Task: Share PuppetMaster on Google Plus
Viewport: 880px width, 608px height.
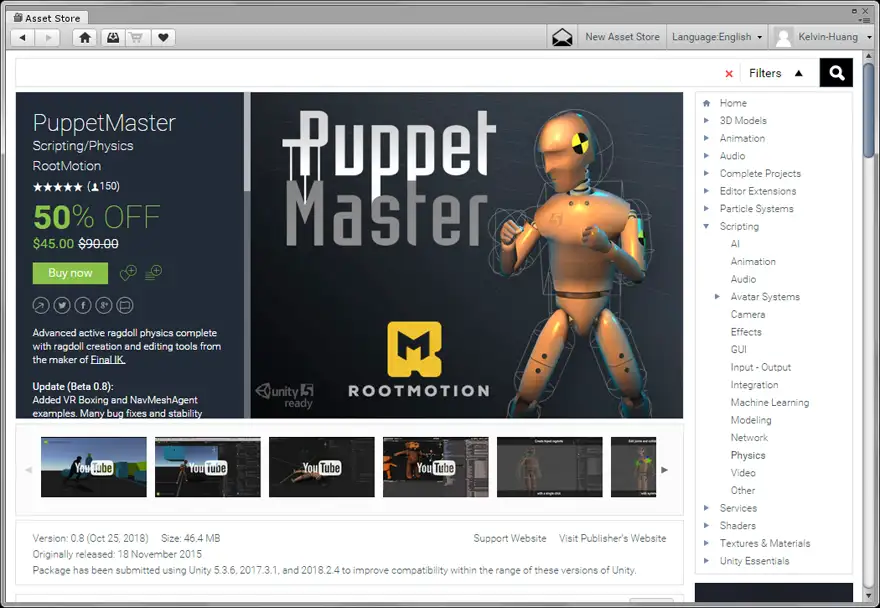Action: (x=104, y=305)
